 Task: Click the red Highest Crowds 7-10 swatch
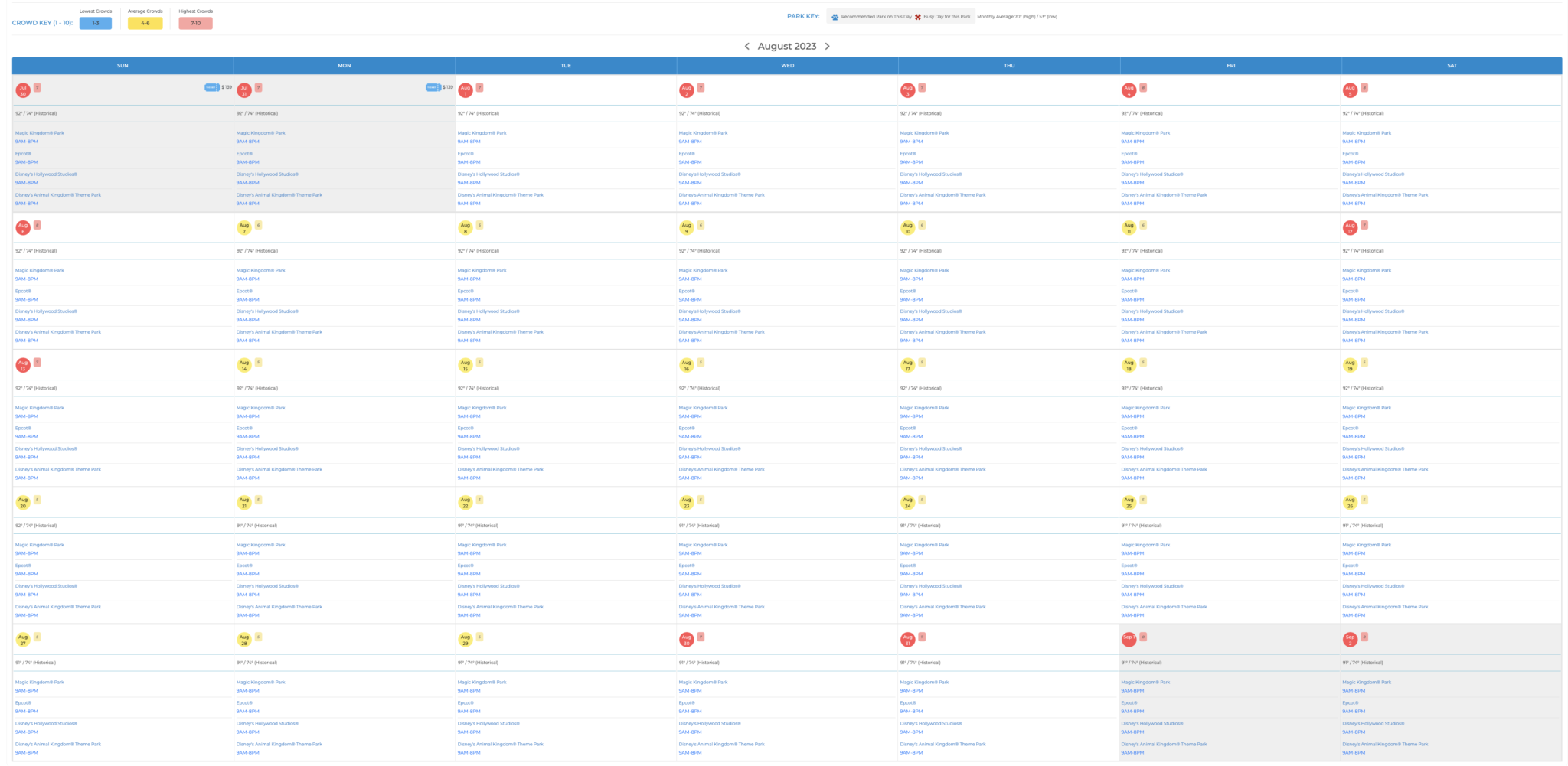(195, 23)
